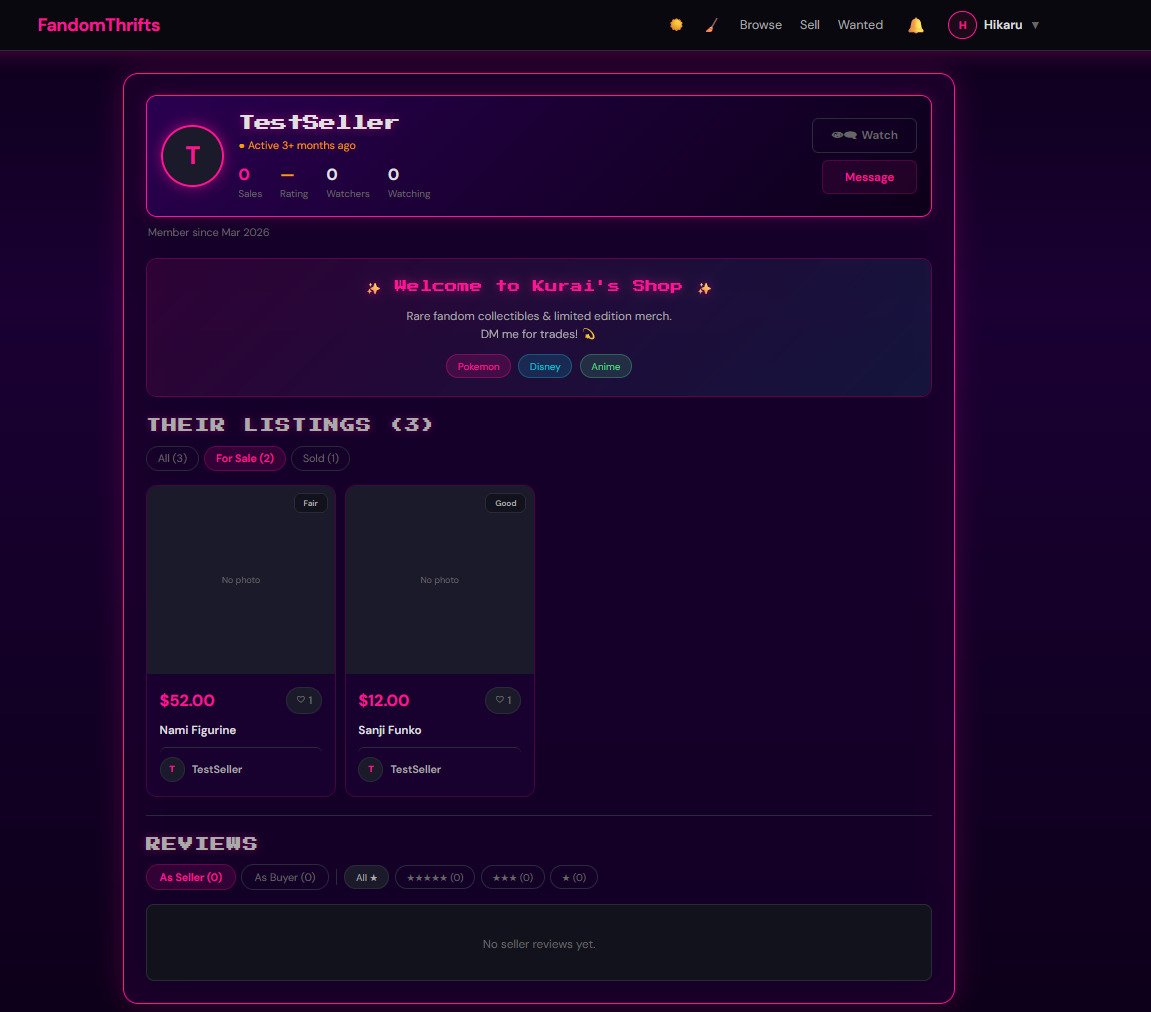This screenshot has width=1151, height=1012.
Task: Click the $52.00 price
Action: 187,700
